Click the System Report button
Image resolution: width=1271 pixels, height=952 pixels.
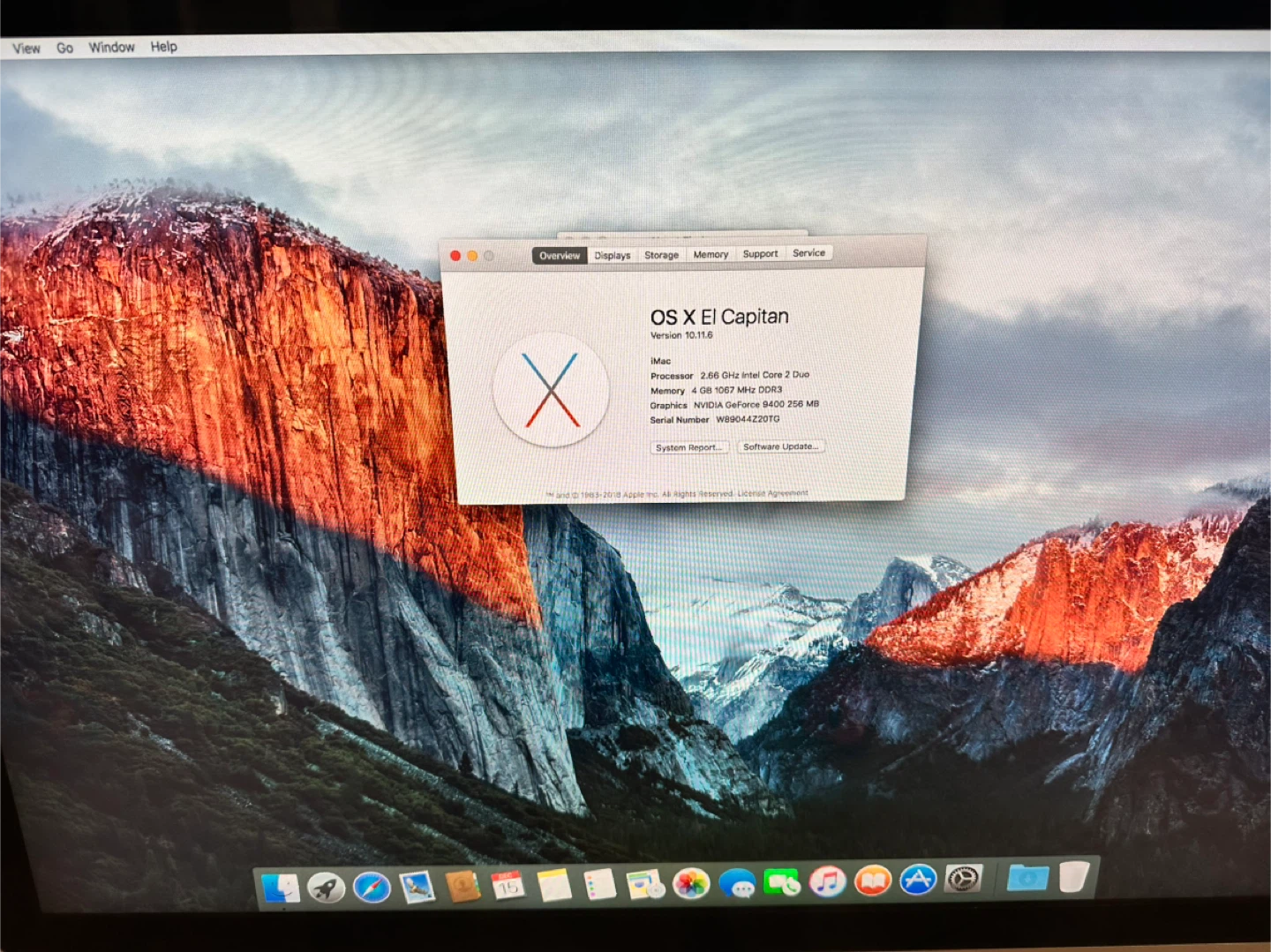(x=689, y=447)
